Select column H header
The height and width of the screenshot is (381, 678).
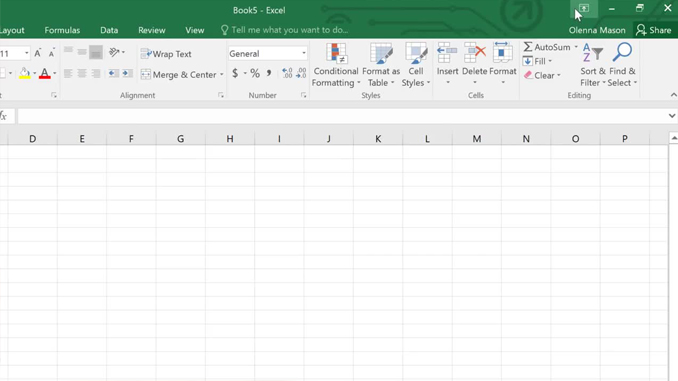click(230, 139)
